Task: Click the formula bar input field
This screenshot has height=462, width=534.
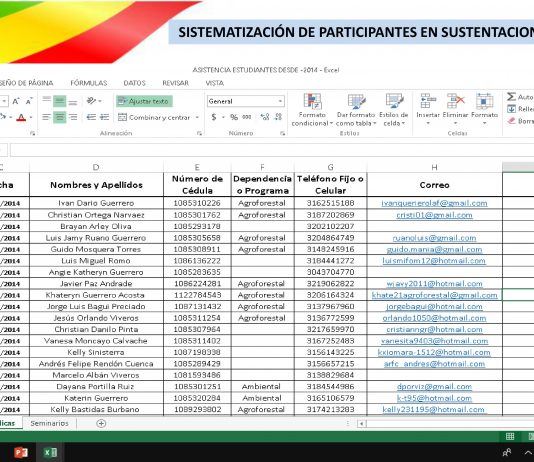Action: pyautogui.click(x=272, y=150)
